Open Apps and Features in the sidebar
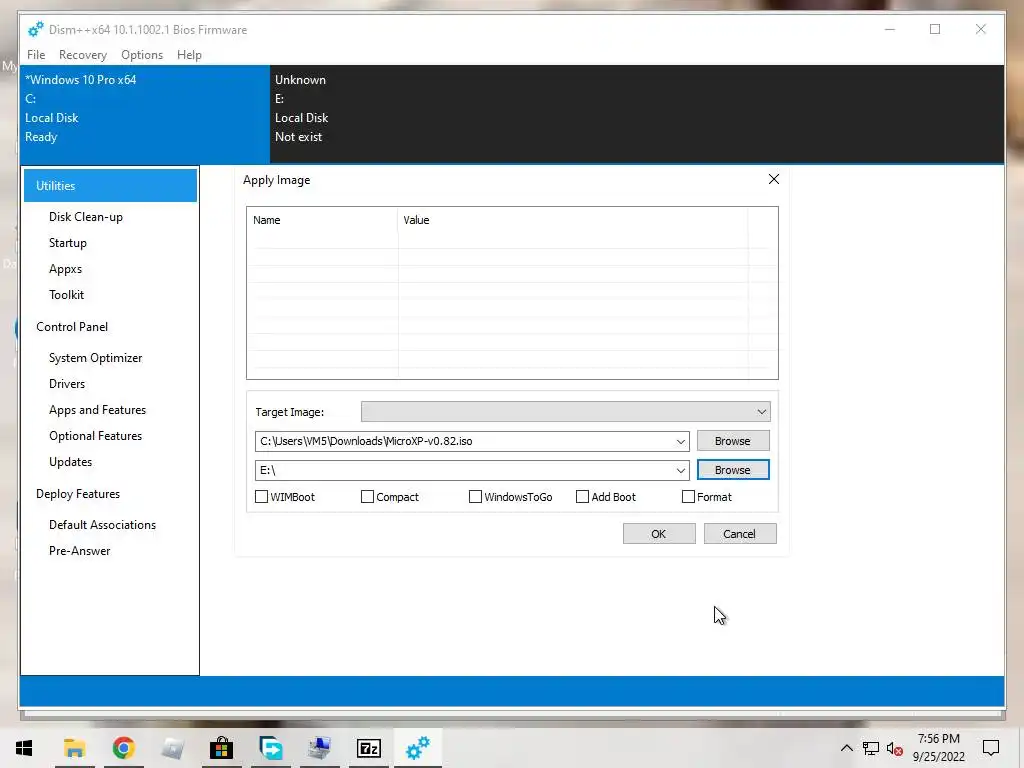 pyautogui.click(x=97, y=410)
